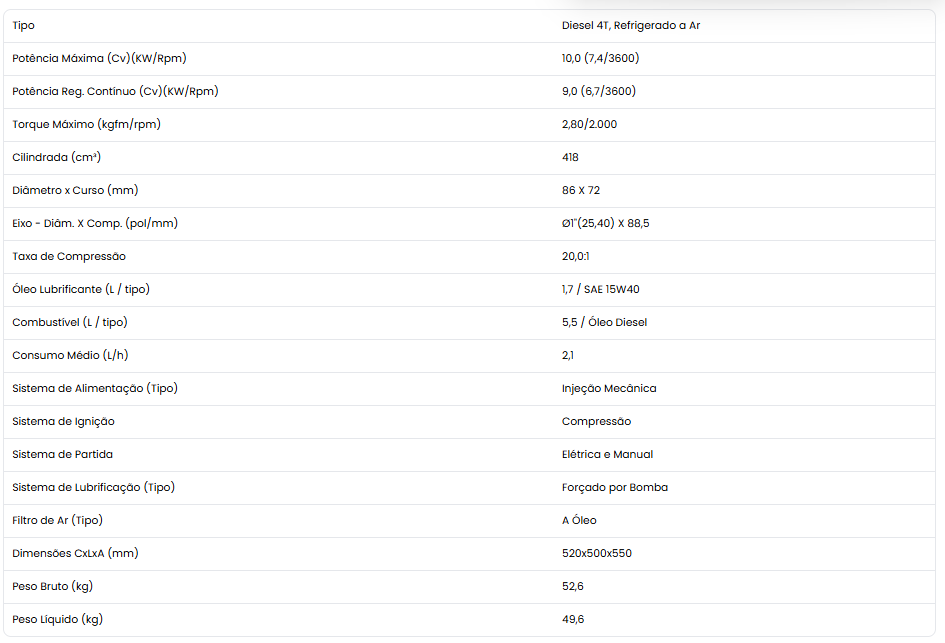
Task: Click the 'Combustível (L / tipo)' label
Action: point(70,322)
